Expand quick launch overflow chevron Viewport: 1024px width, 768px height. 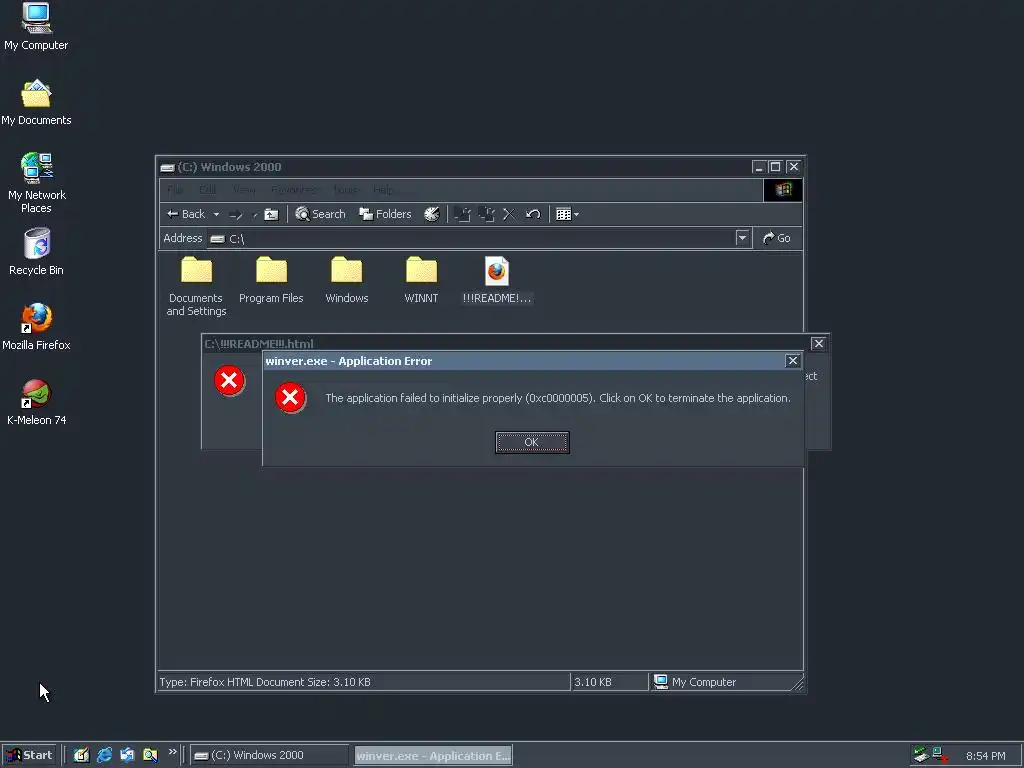(172, 752)
